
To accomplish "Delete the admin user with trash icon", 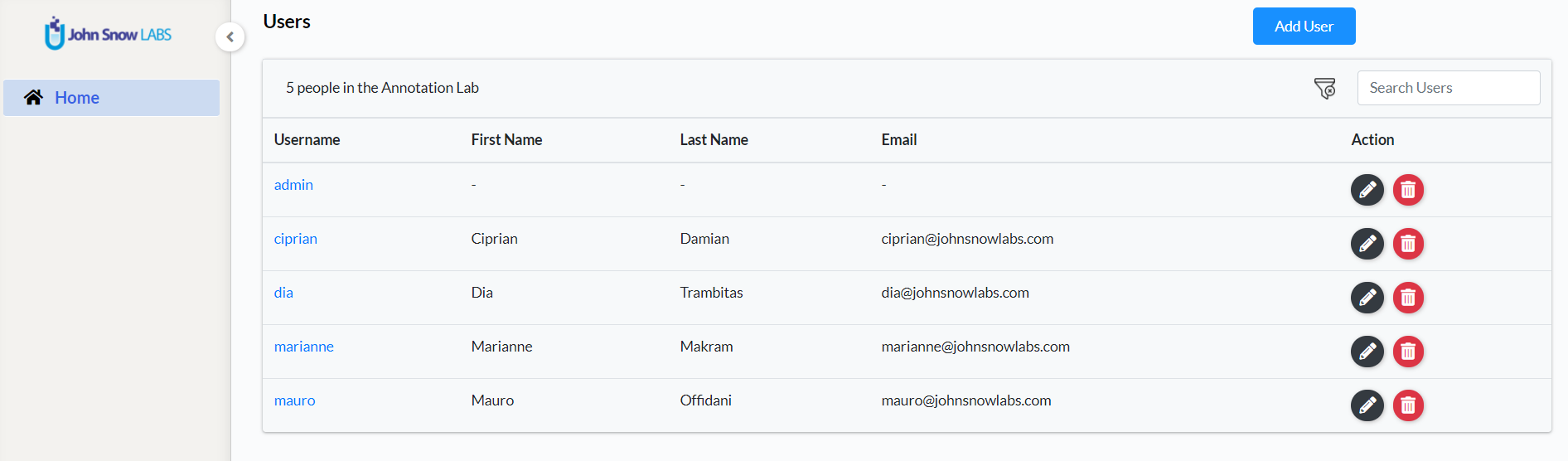I will (x=1408, y=190).
